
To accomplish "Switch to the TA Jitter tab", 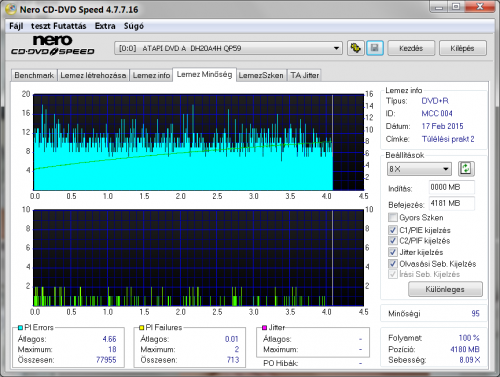I will point(305,75).
